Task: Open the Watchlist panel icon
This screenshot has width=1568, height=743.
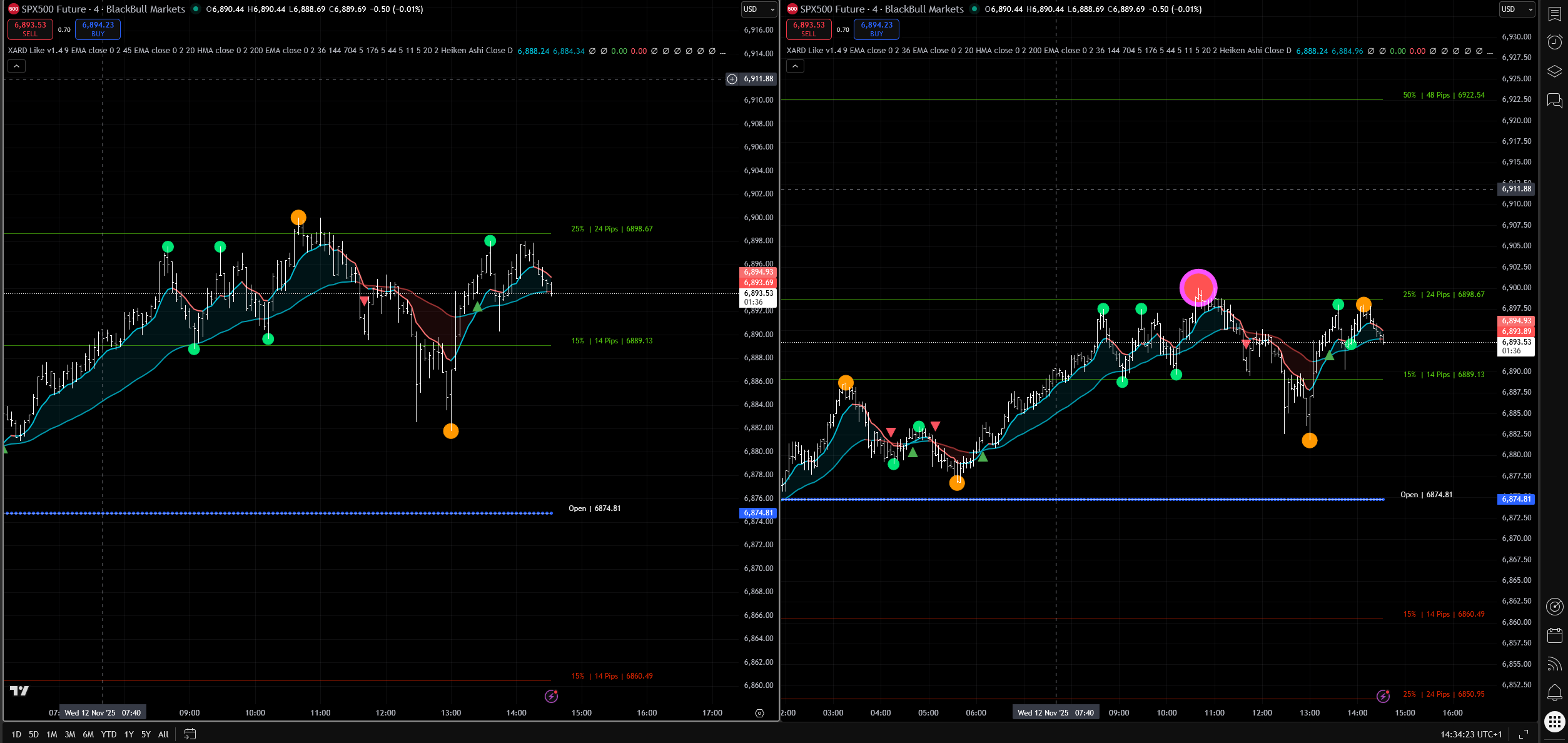Action: point(1554,14)
